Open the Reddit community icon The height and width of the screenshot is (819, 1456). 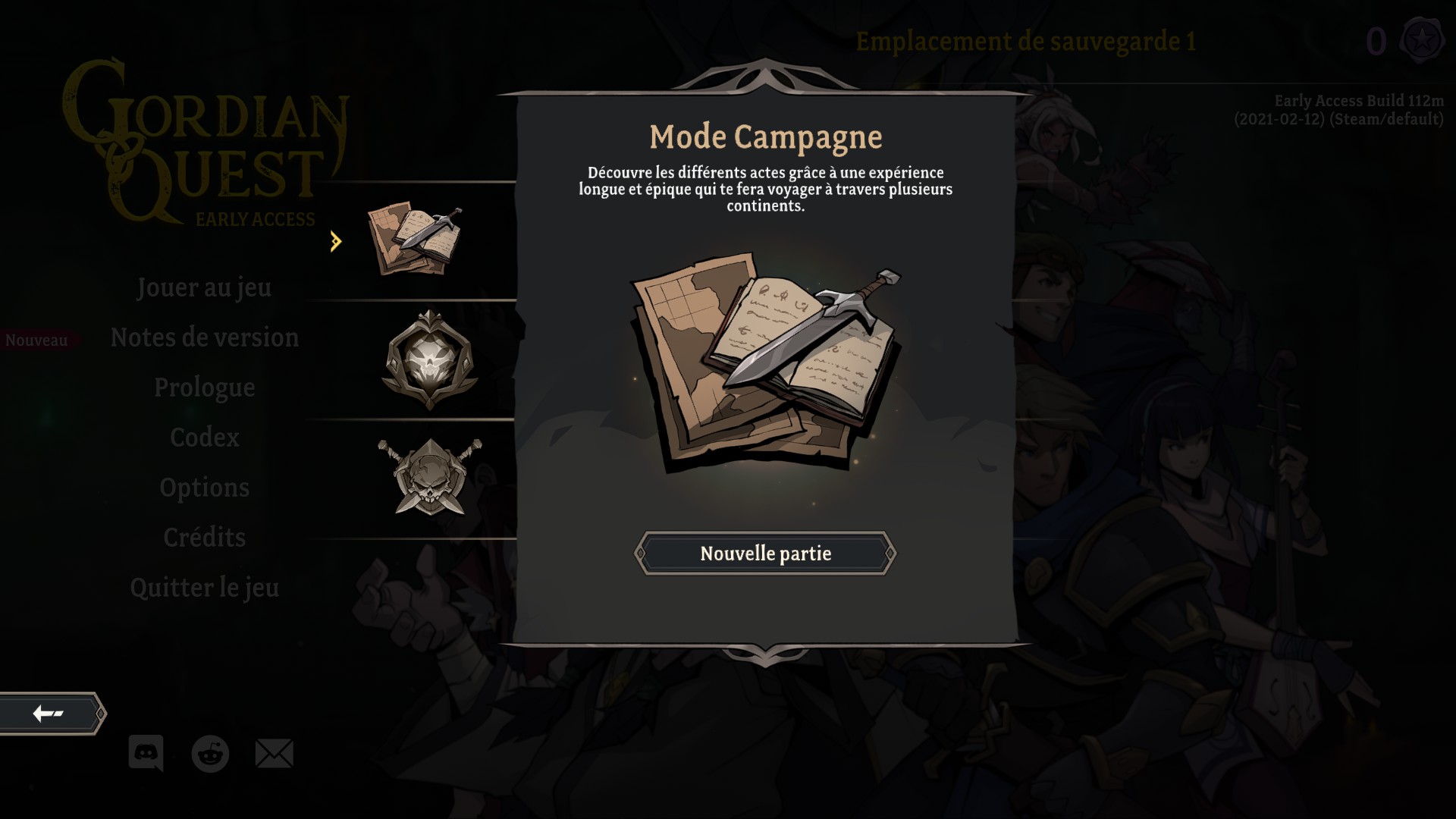[210, 753]
